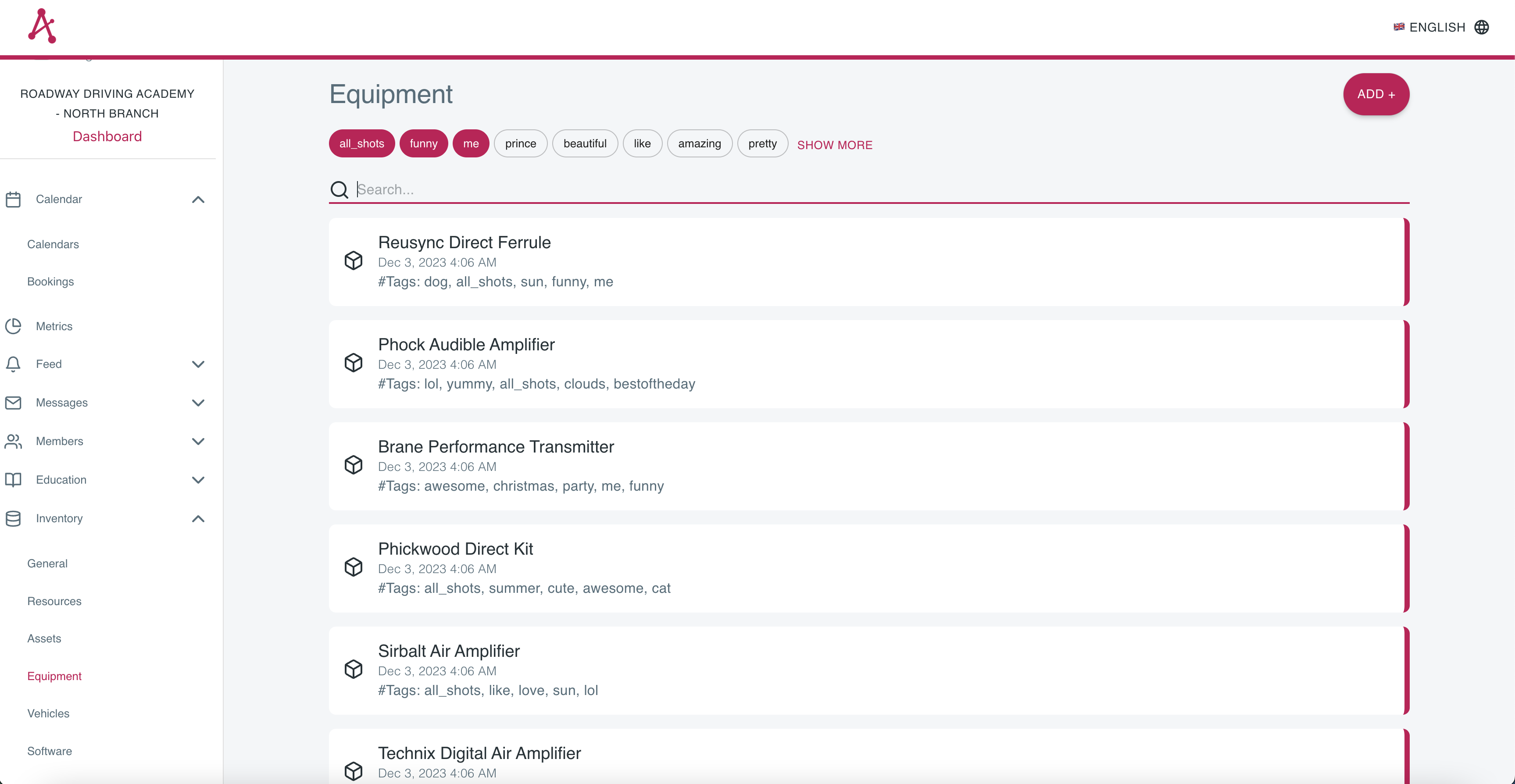Viewport: 1515px width, 784px height.
Task: Click the Calendar sidebar icon
Action: [x=13, y=200]
